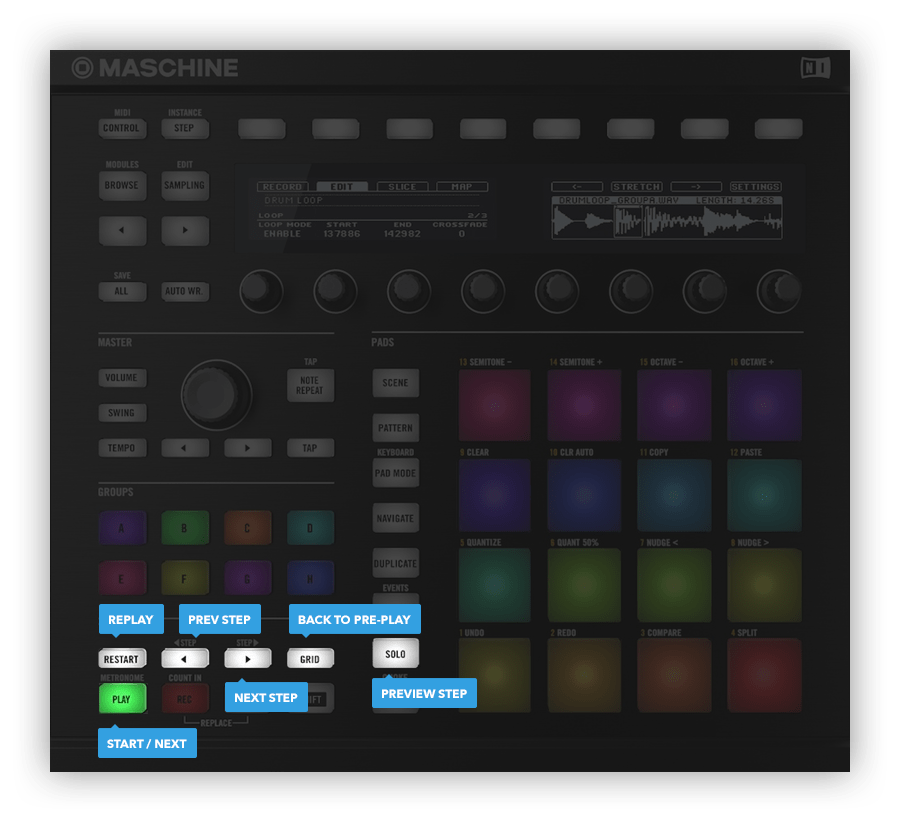Select group A button

pos(122,528)
